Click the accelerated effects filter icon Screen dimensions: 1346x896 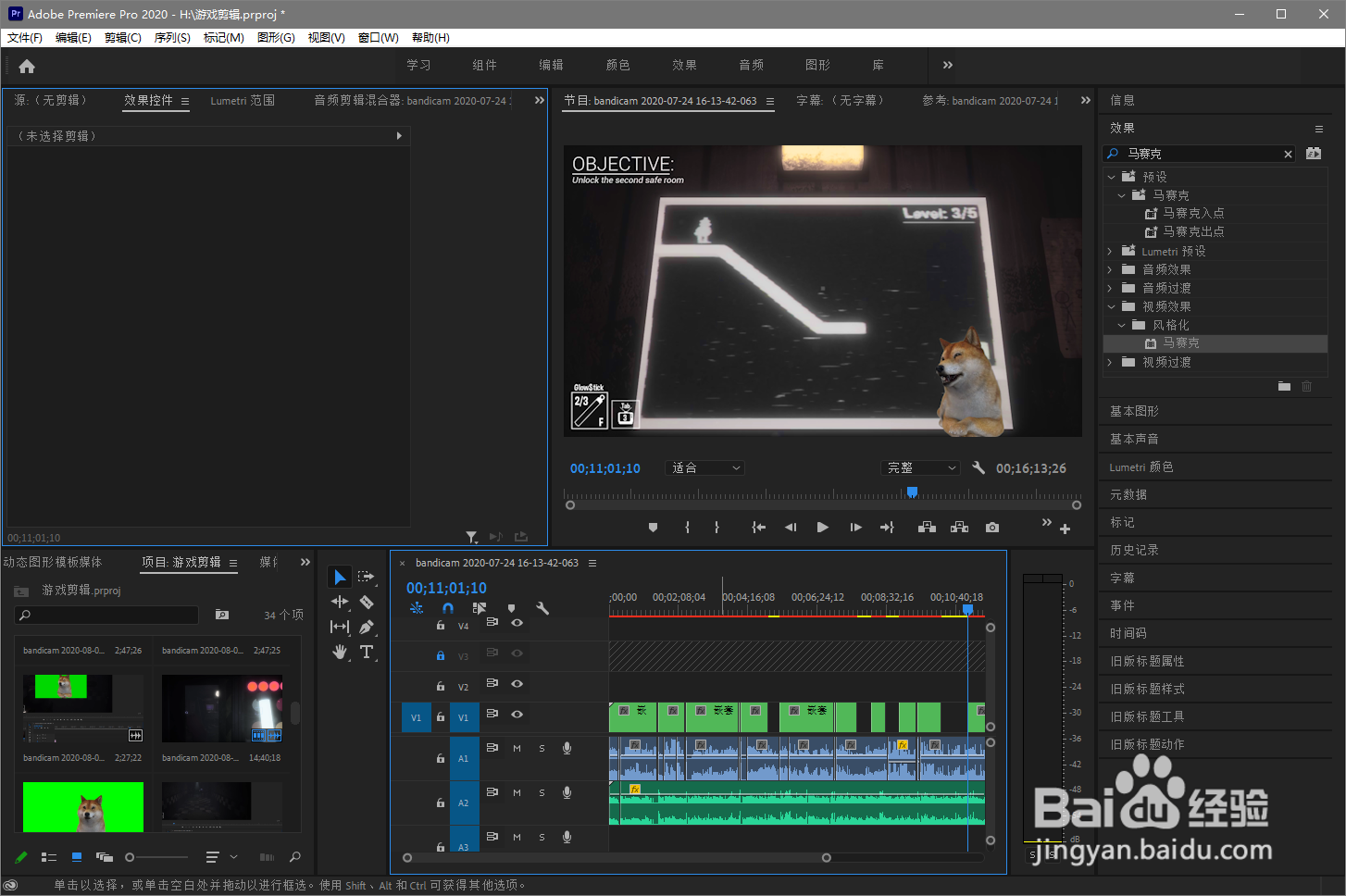(x=1314, y=154)
